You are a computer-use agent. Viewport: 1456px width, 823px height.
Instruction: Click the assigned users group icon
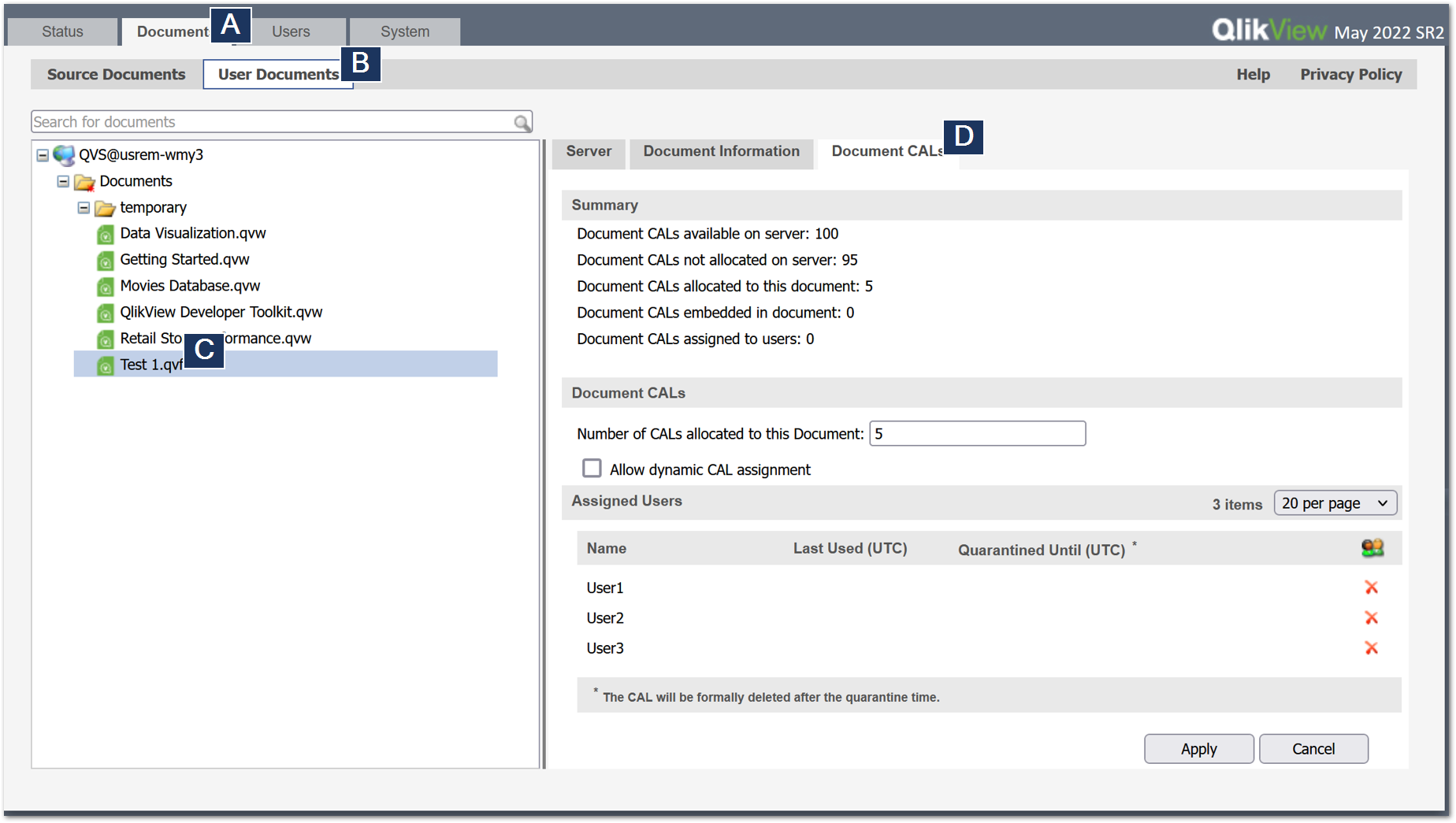pos(1372,547)
